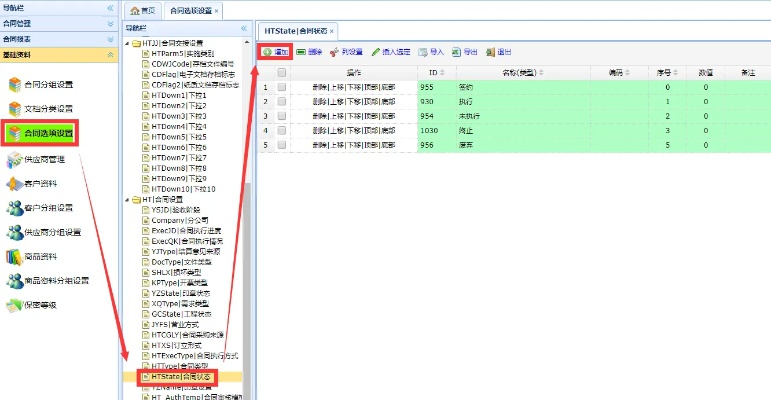Tick the checkbox for row 4 (ID 1030)

[282, 131]
